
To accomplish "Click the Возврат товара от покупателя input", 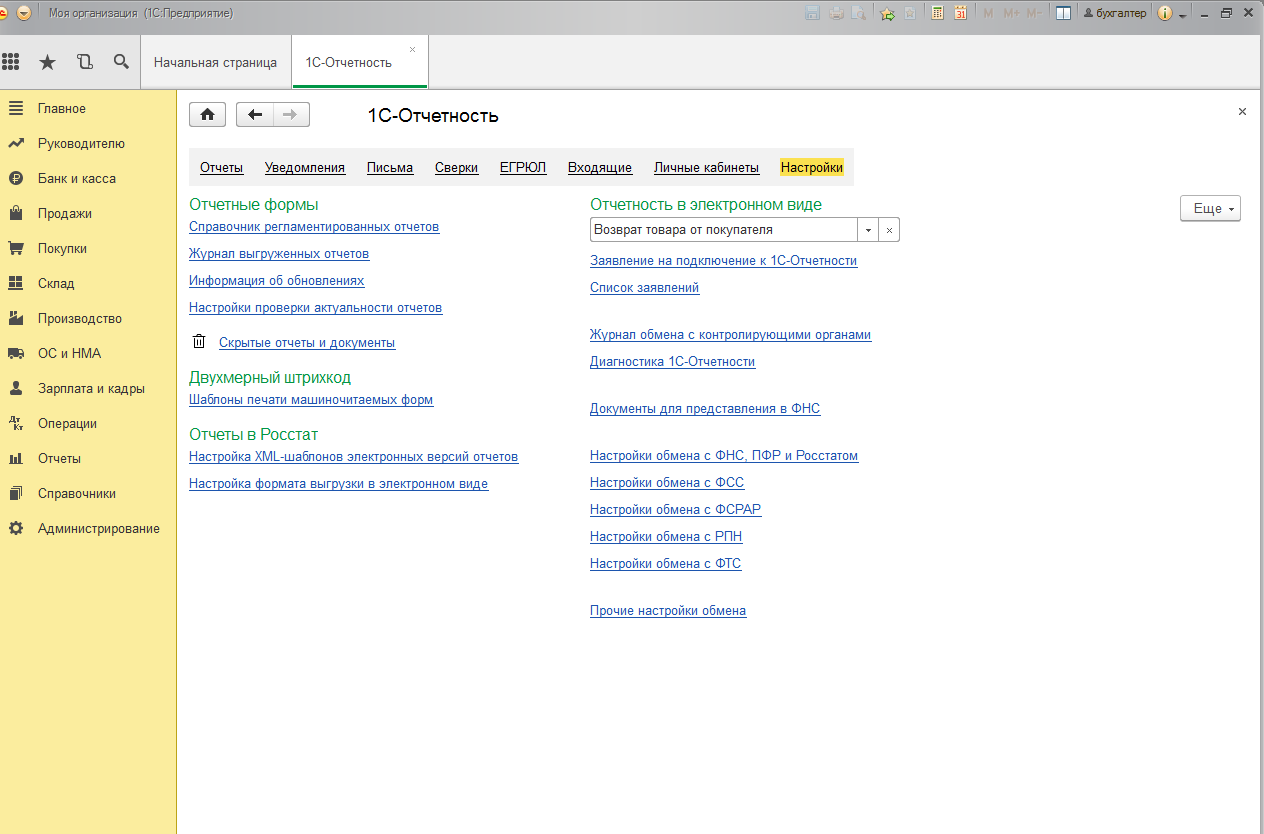I will click(724, 230).
